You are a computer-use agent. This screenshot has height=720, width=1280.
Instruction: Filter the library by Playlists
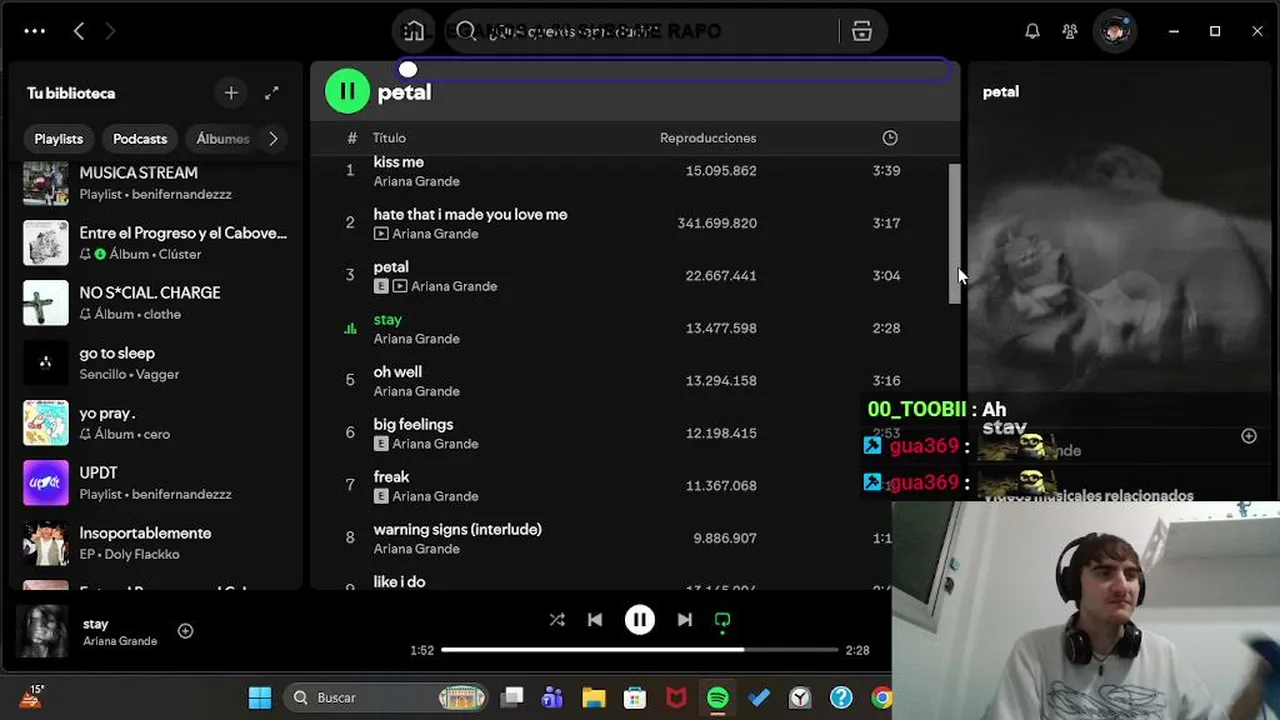[59, 139]
